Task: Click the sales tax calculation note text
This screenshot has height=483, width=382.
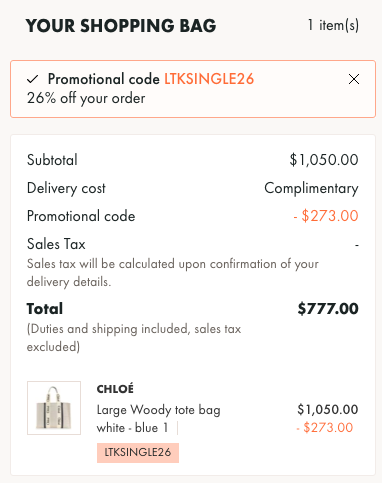Action: click(173, 273)
